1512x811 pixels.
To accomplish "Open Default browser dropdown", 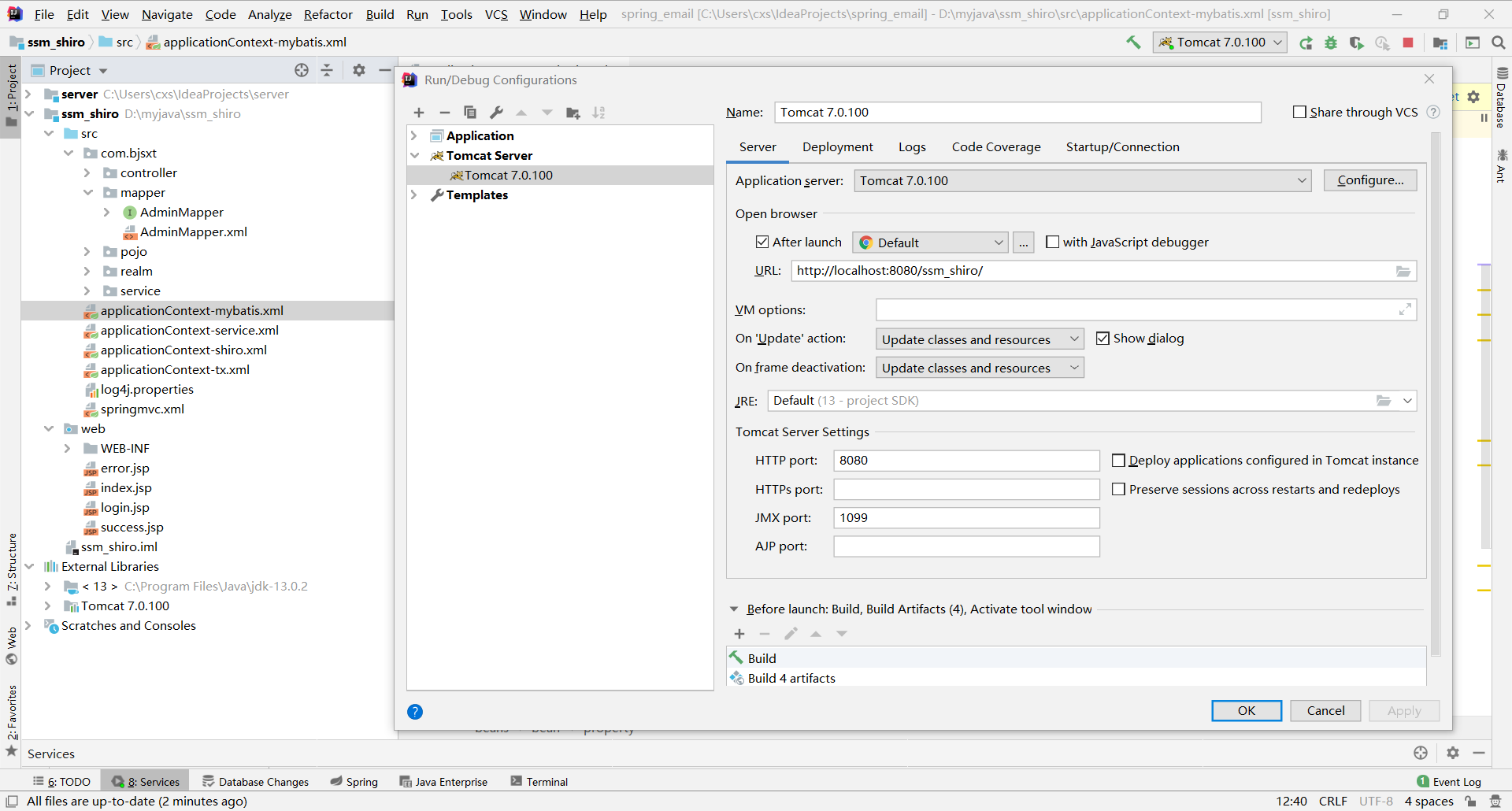I will [930, 243].
